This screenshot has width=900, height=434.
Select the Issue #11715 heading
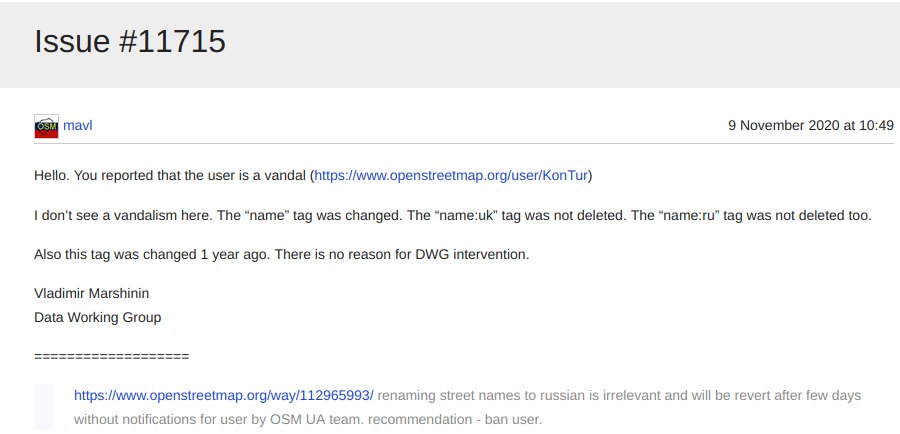pos(130,41)
